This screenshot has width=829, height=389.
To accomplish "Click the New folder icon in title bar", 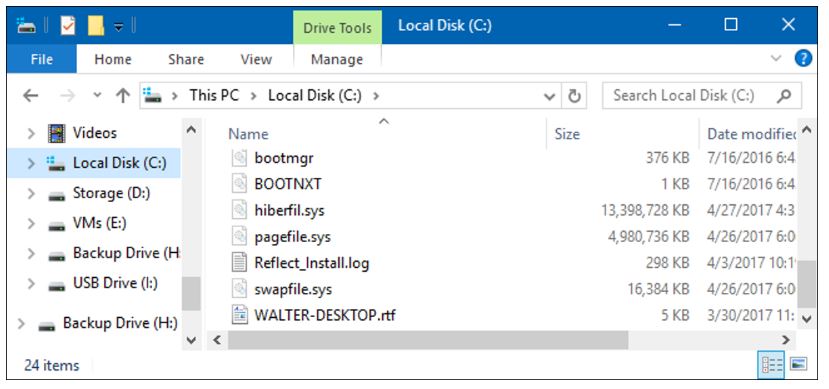I will [x=96, y=25].
